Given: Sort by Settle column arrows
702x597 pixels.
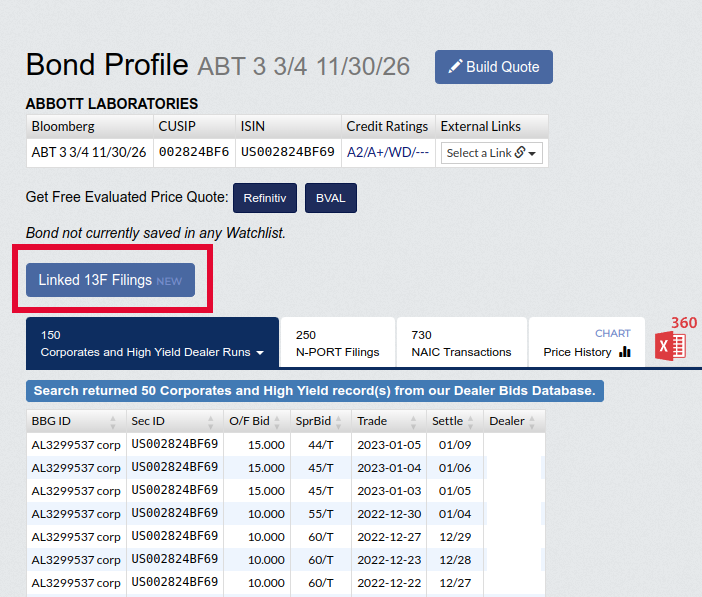Looking at the screenshot, I should point(471,421).
